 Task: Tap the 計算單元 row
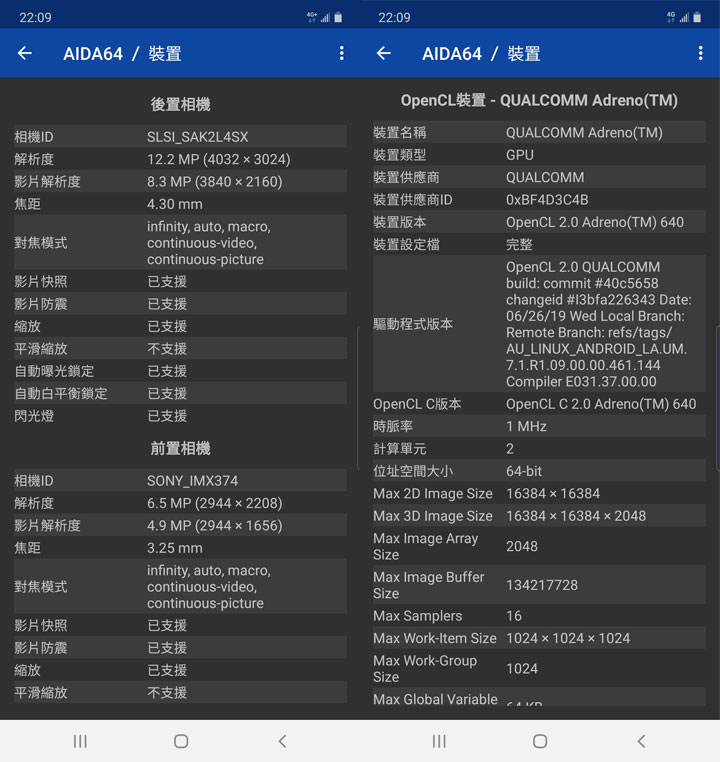coord(539,449)
